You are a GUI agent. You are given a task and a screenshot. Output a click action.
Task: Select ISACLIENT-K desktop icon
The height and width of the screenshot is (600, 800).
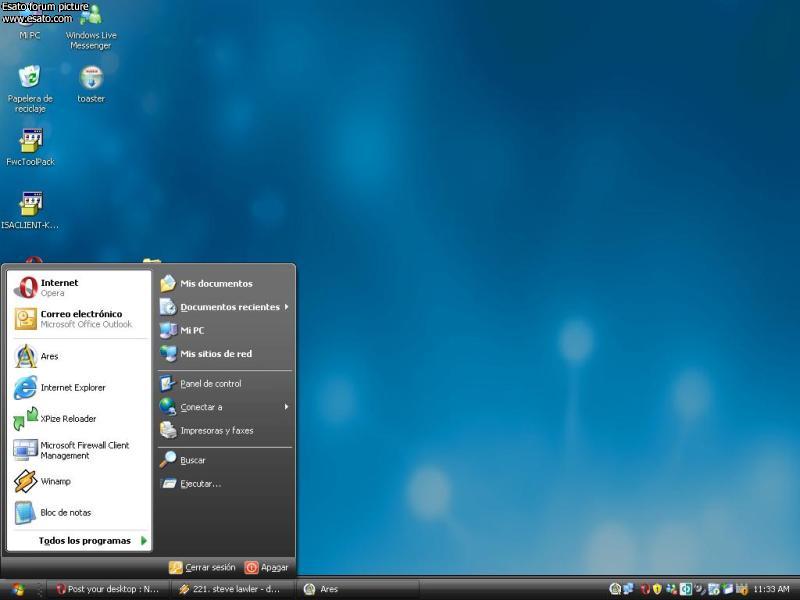[x=30, y=211]
